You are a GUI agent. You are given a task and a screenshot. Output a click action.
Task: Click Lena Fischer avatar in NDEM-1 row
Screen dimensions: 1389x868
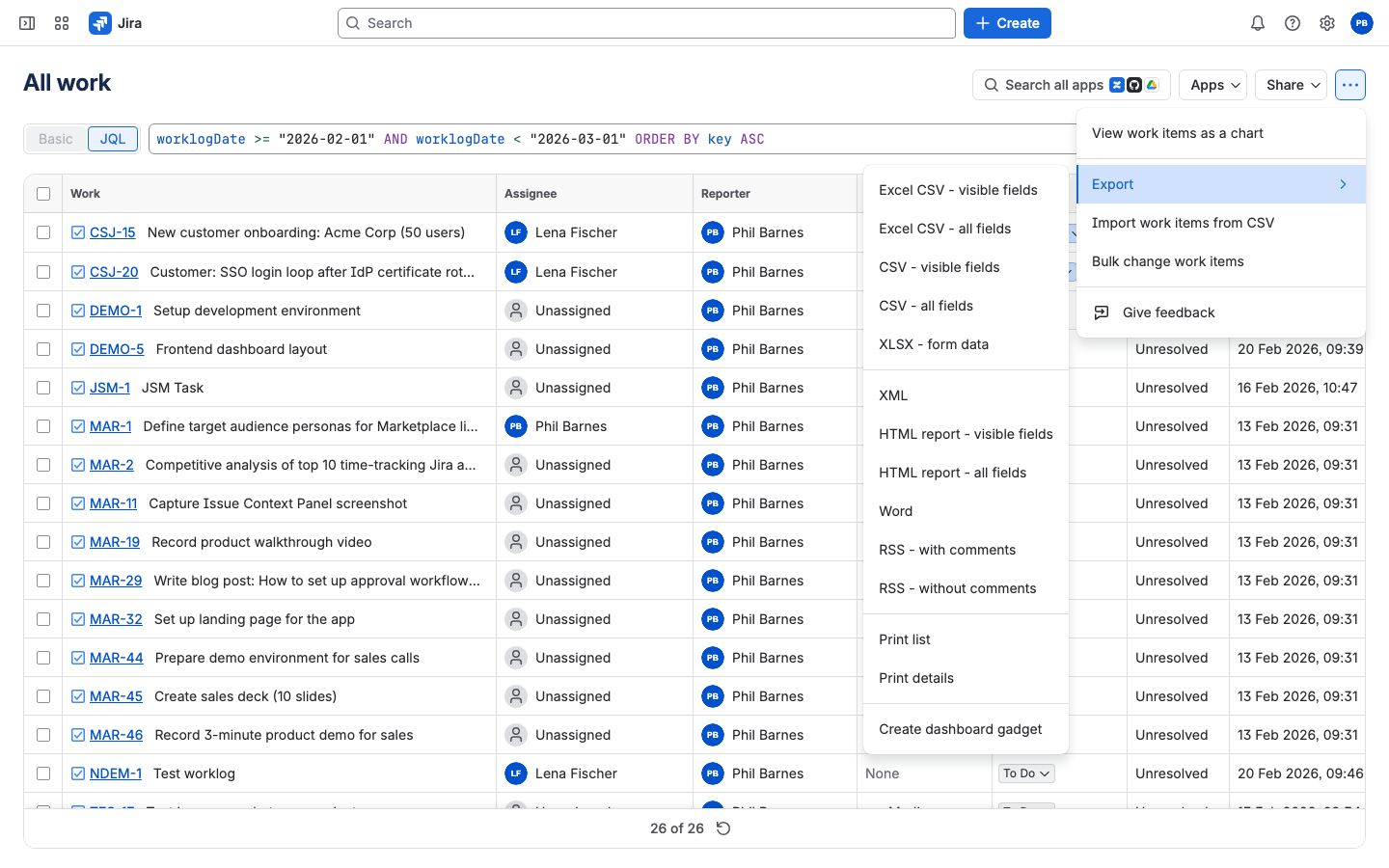point(516,773)
